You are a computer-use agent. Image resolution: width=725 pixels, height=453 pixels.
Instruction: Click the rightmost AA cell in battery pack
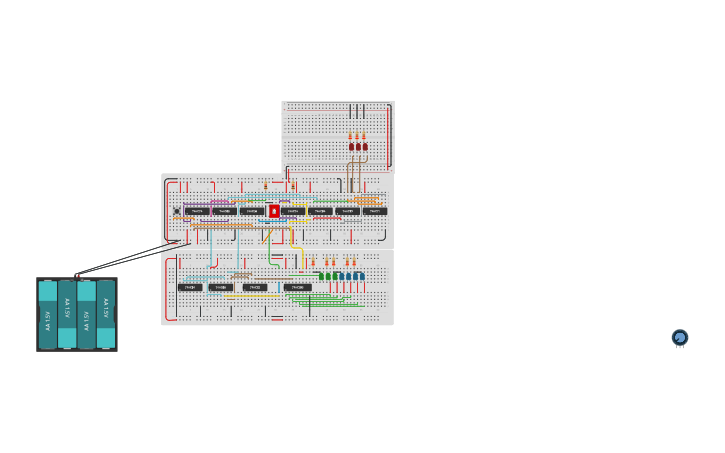click(106, 314)
